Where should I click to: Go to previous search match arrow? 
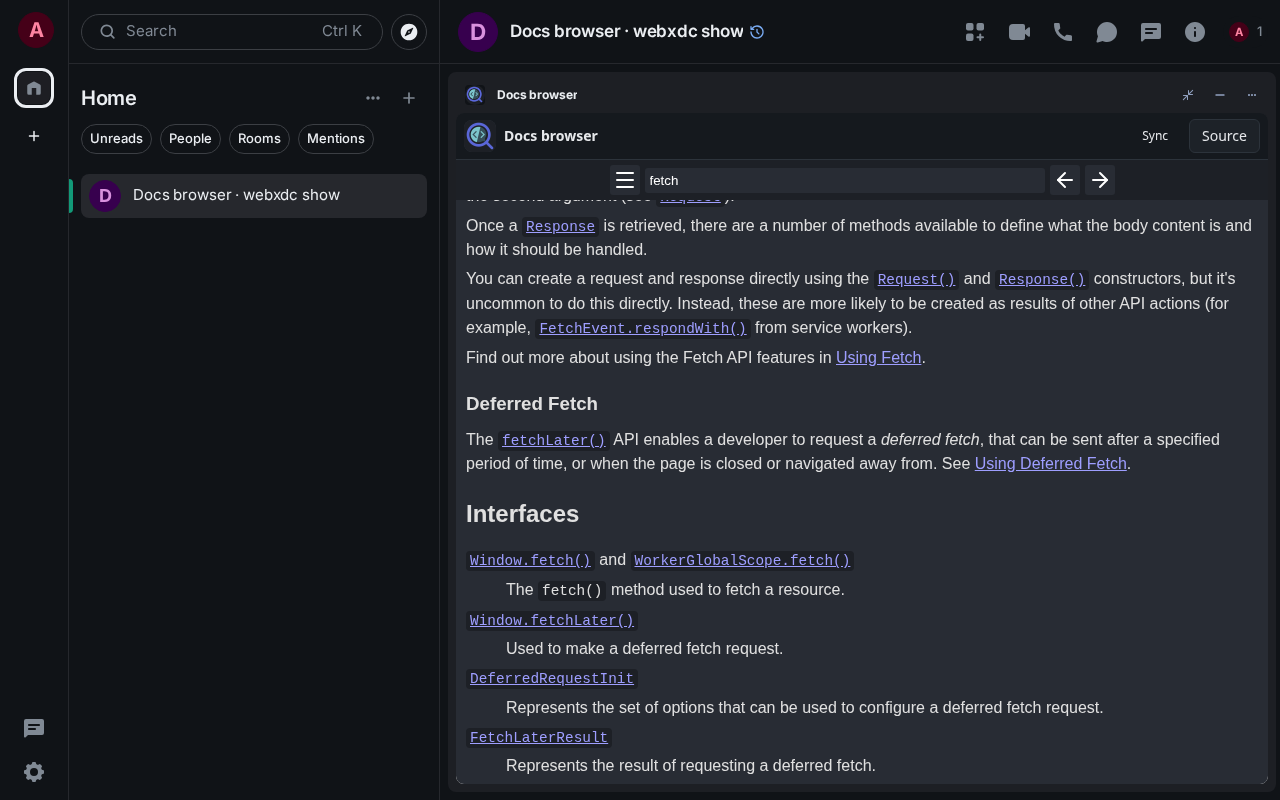[x=1065, y=180]
